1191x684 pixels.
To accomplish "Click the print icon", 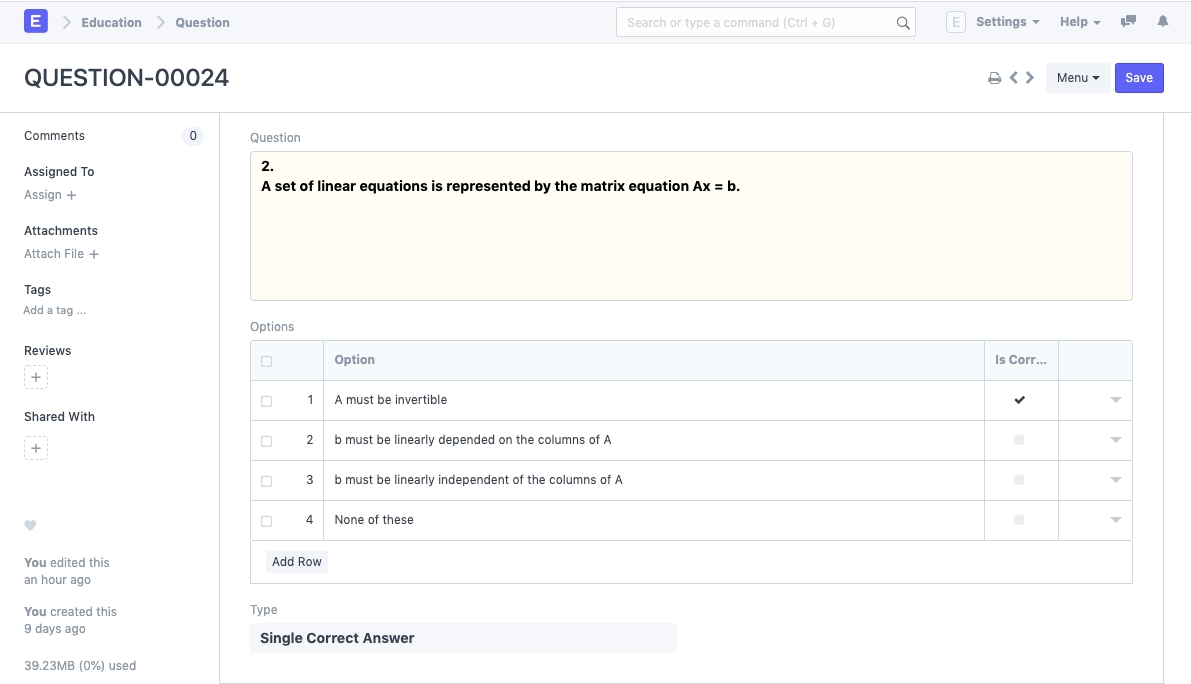I will (994, 78).
